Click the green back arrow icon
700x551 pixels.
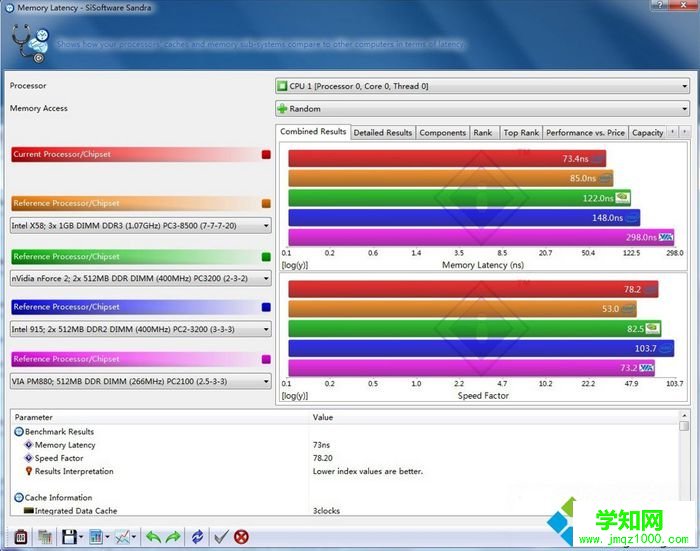153,537
